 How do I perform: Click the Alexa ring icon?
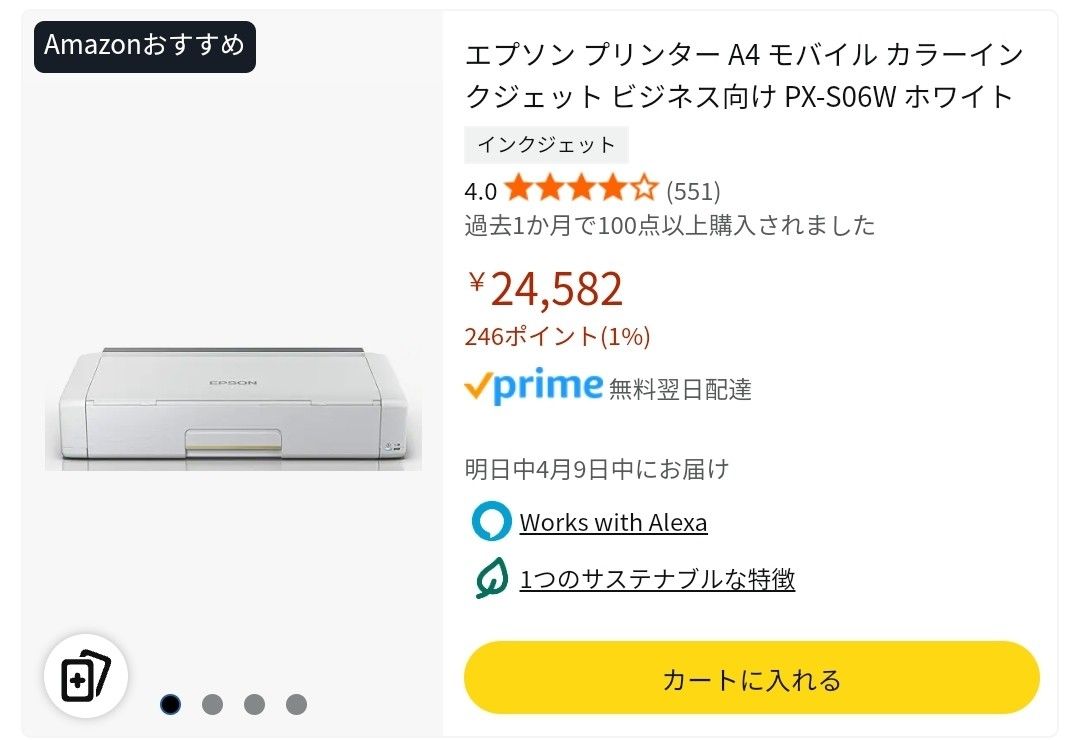(x=491, y=522)
